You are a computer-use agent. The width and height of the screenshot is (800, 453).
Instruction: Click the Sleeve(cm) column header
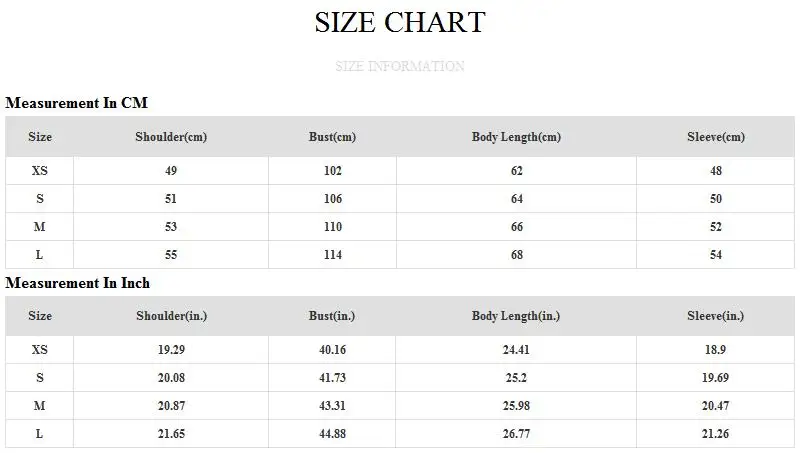coord(716,137)
